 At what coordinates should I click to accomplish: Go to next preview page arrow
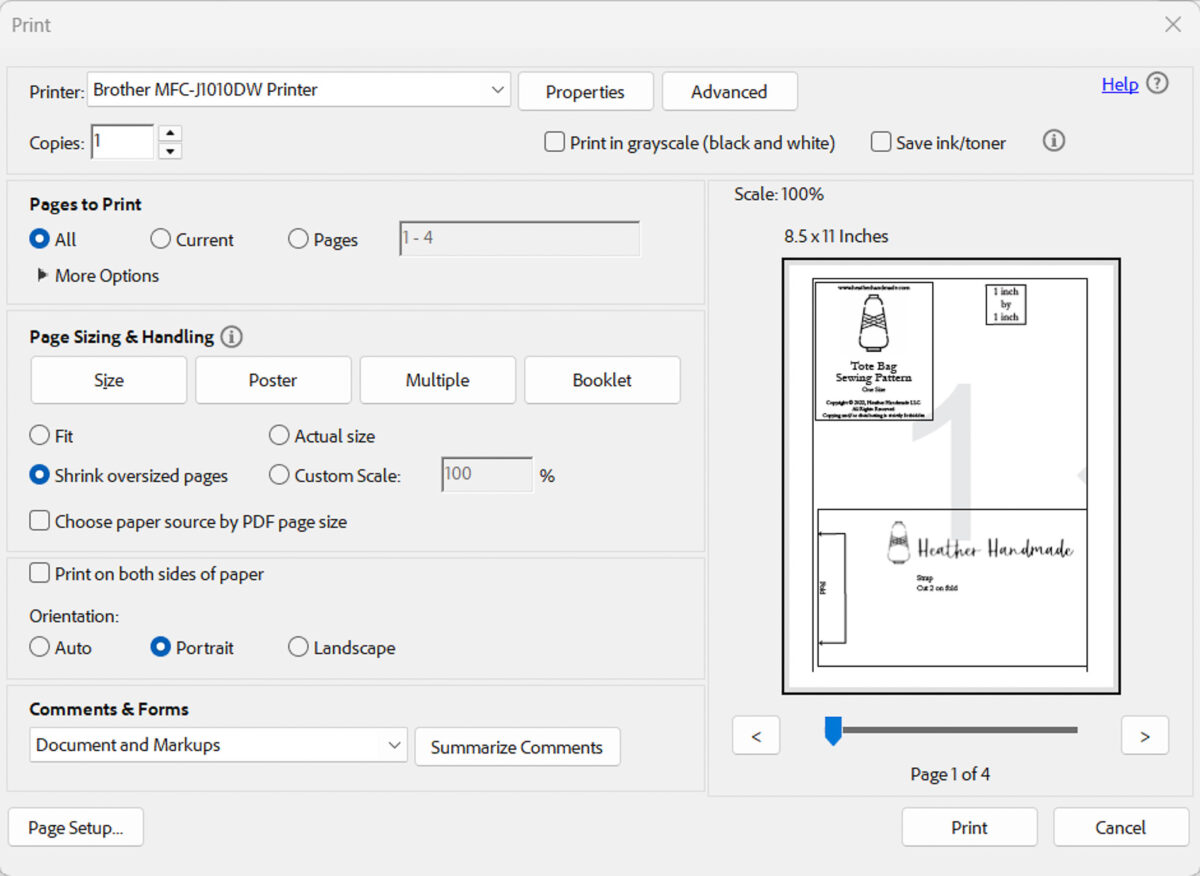coord(1145,736)
